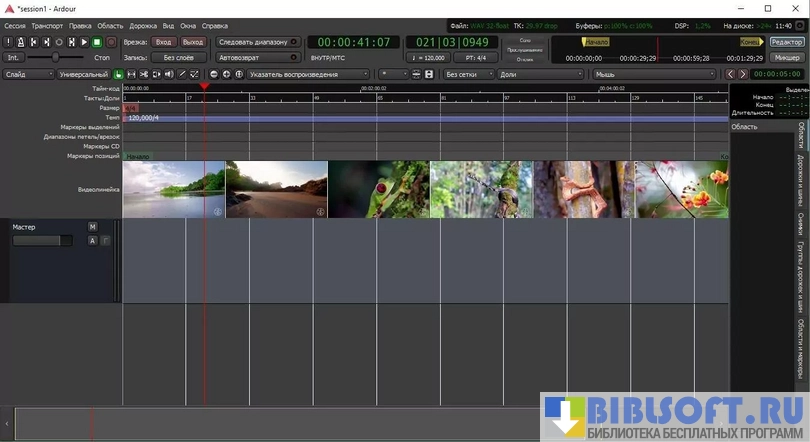Open the Дорожка menu

(143, 25)
